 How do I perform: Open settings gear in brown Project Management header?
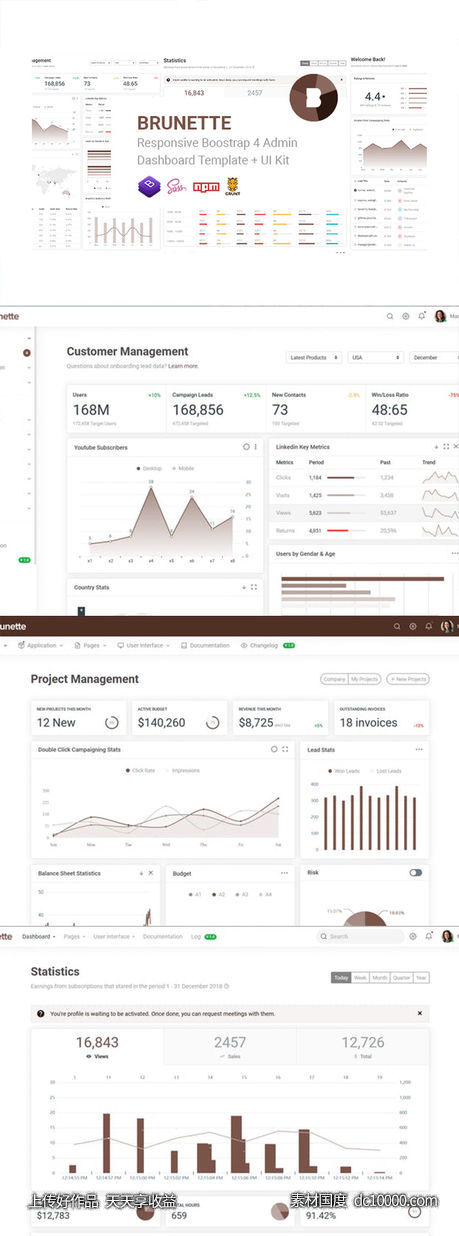tap(413, 627)
